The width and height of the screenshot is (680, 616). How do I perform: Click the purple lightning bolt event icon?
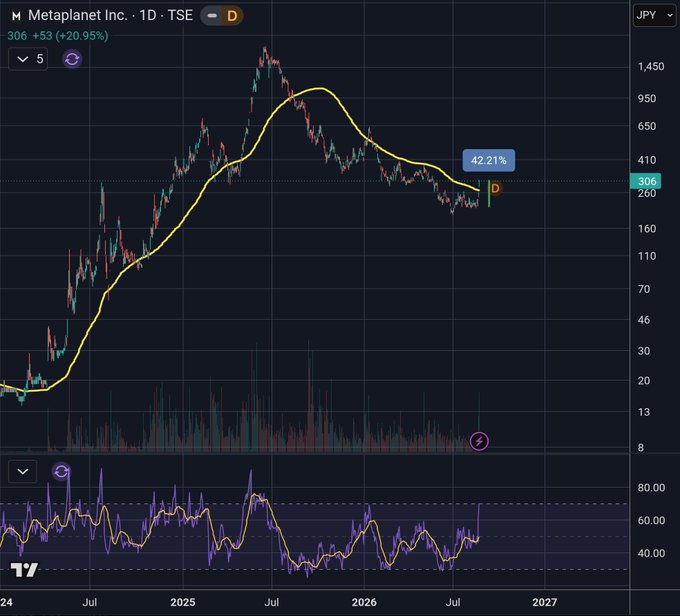click(x=479, y=442)
